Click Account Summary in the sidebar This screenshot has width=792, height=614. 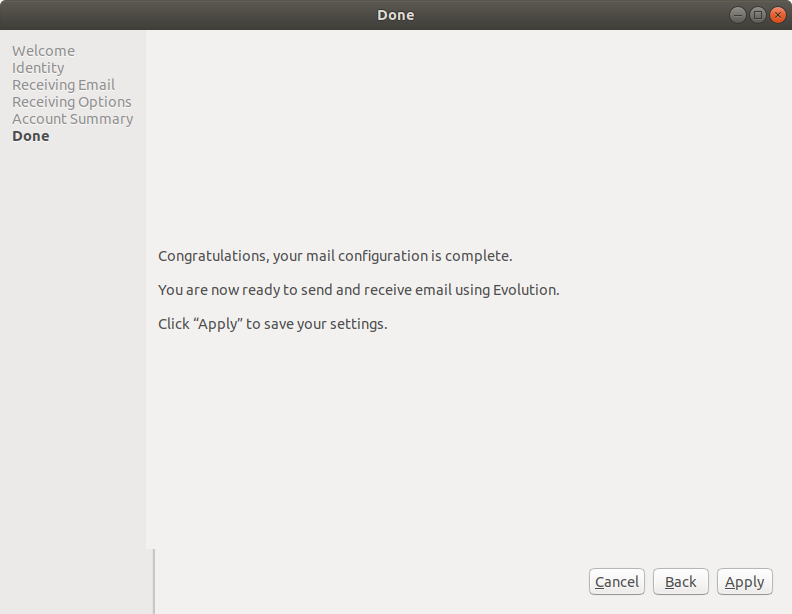[72, 119]
